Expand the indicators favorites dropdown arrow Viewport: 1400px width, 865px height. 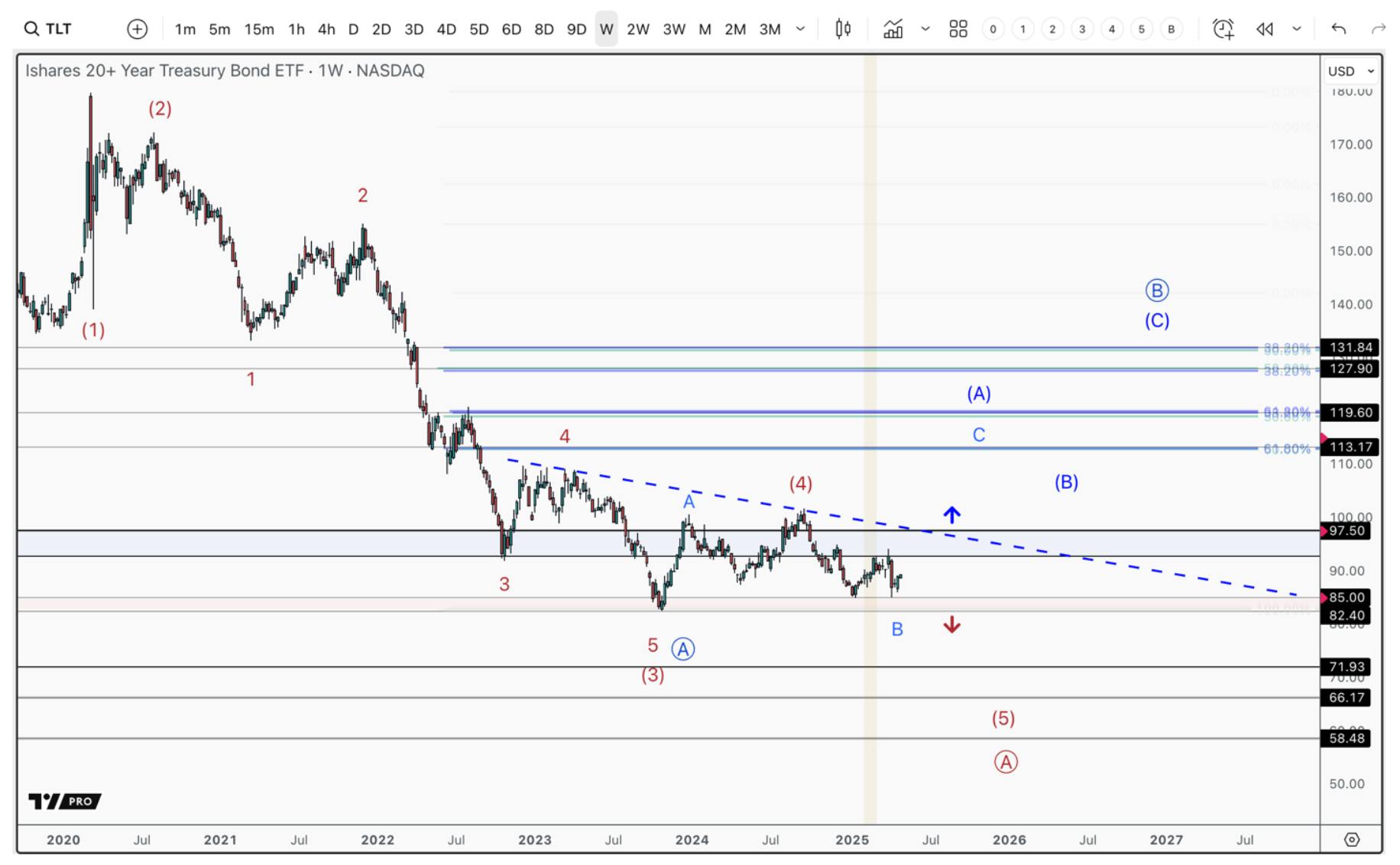click(x=925, y=29)
